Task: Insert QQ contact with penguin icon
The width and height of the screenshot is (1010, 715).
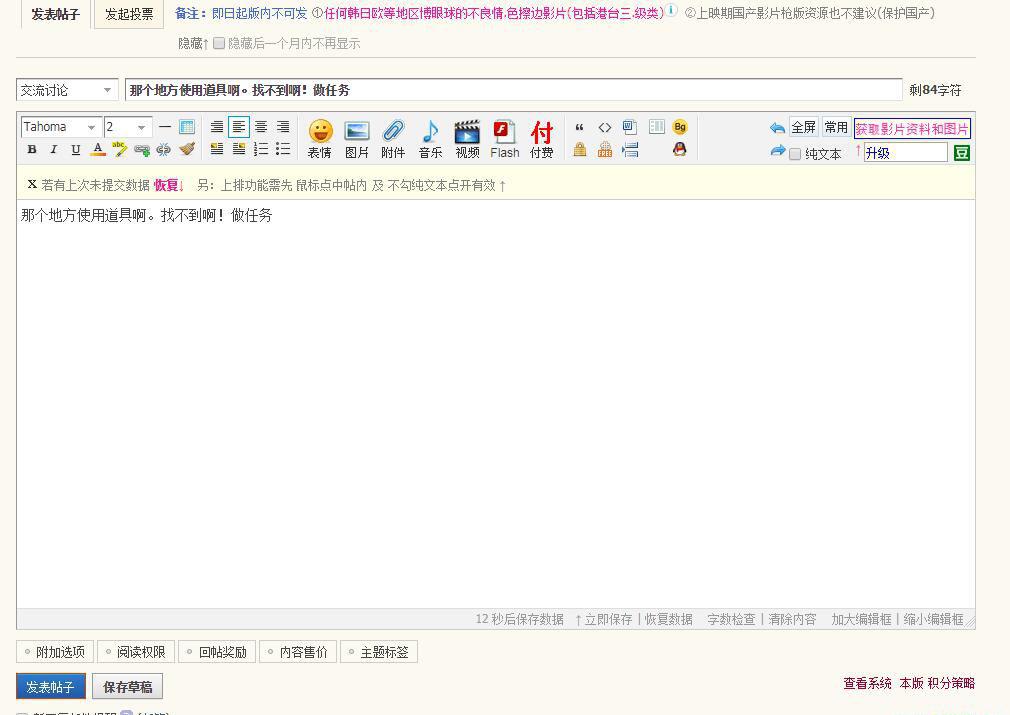Action: coord(680,149)
